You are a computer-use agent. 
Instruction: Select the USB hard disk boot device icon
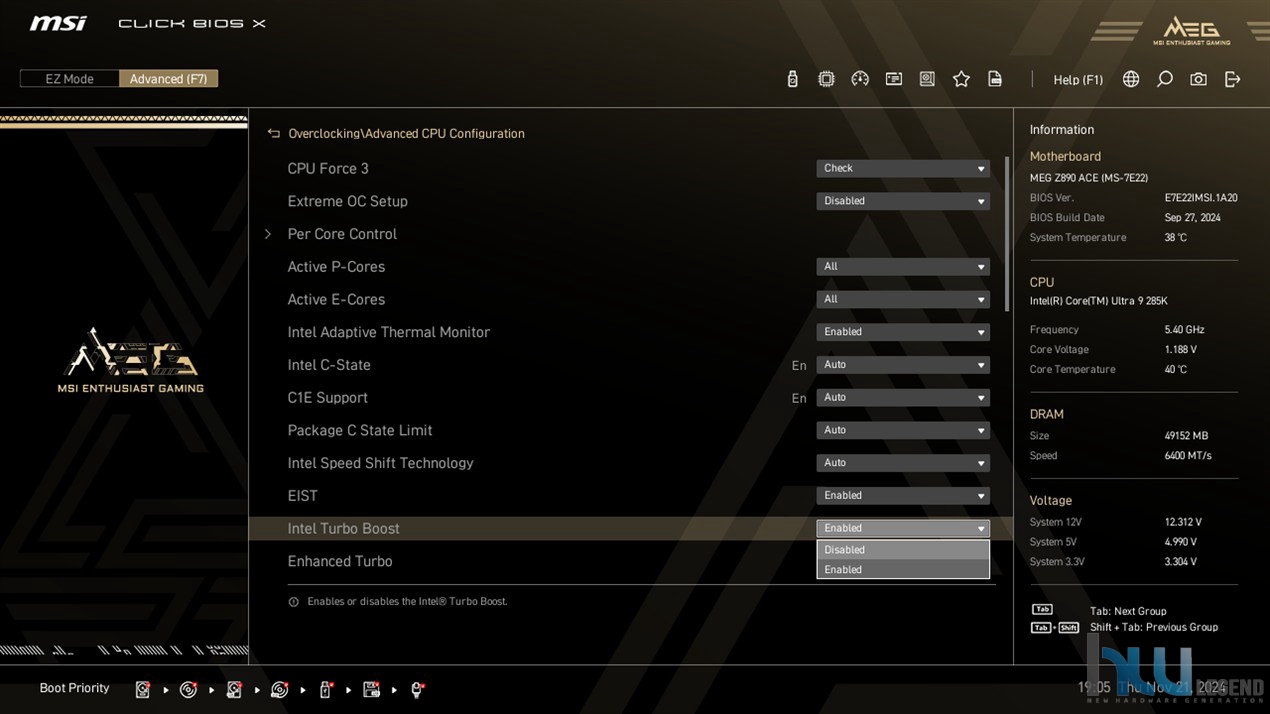point(234,689)
